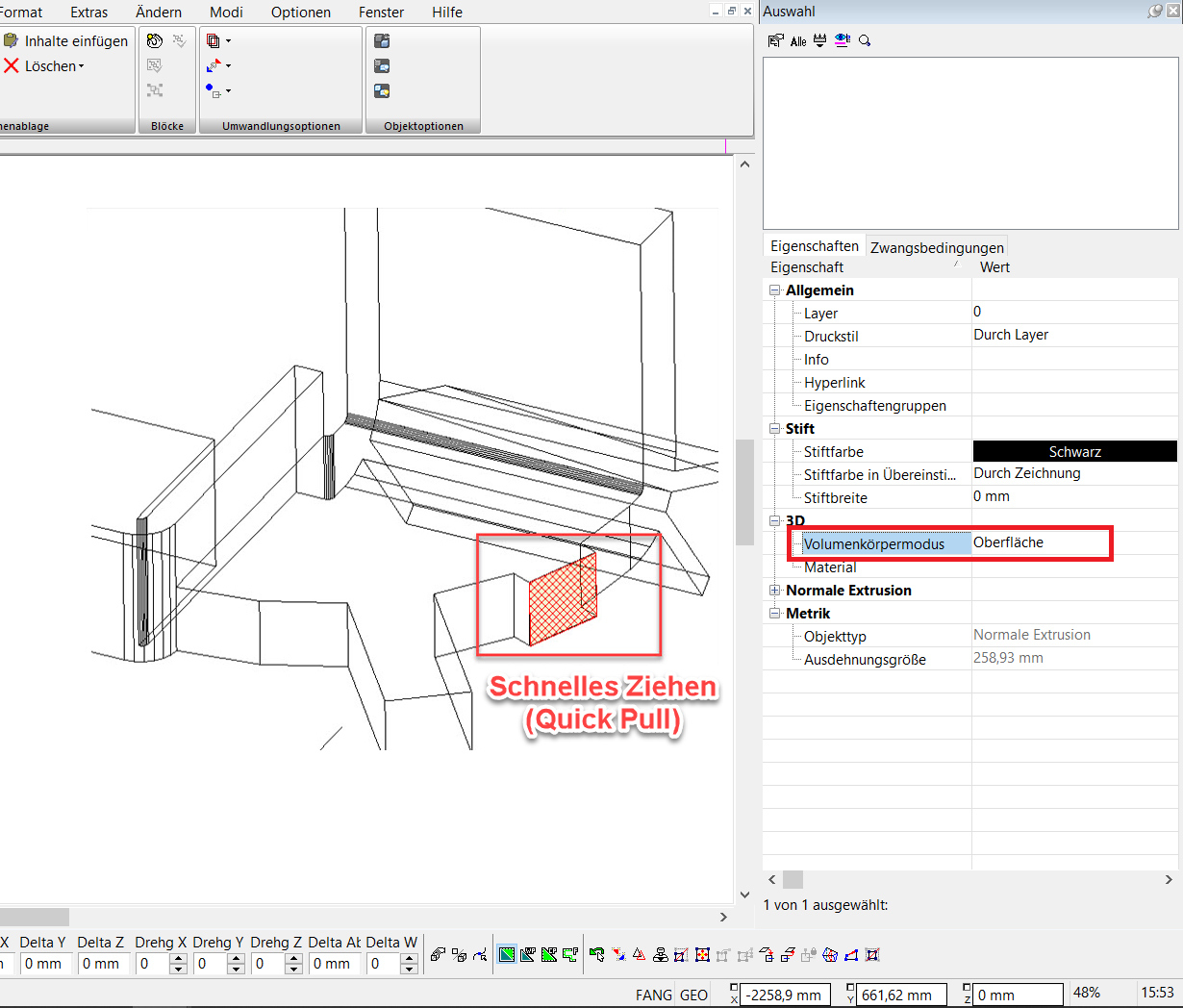Tick the lock checkbox beside Y coordinate
The width and height of the screenshot is (1183, 1008).
(850, 988)
